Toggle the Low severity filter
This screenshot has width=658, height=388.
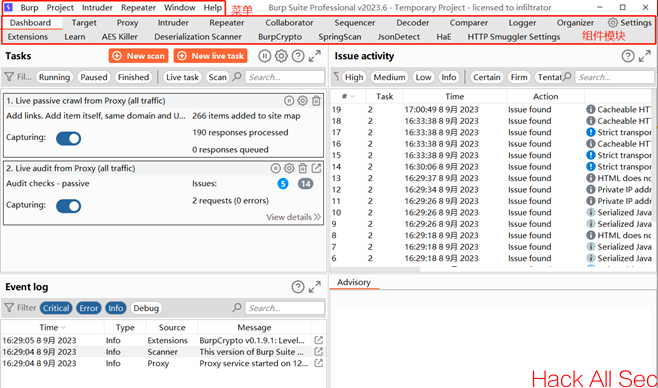[423, 77]
